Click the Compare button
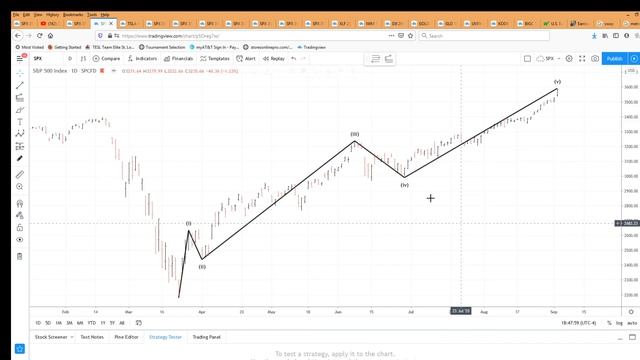This screenshot has width=640, height=360. (107, 59)
